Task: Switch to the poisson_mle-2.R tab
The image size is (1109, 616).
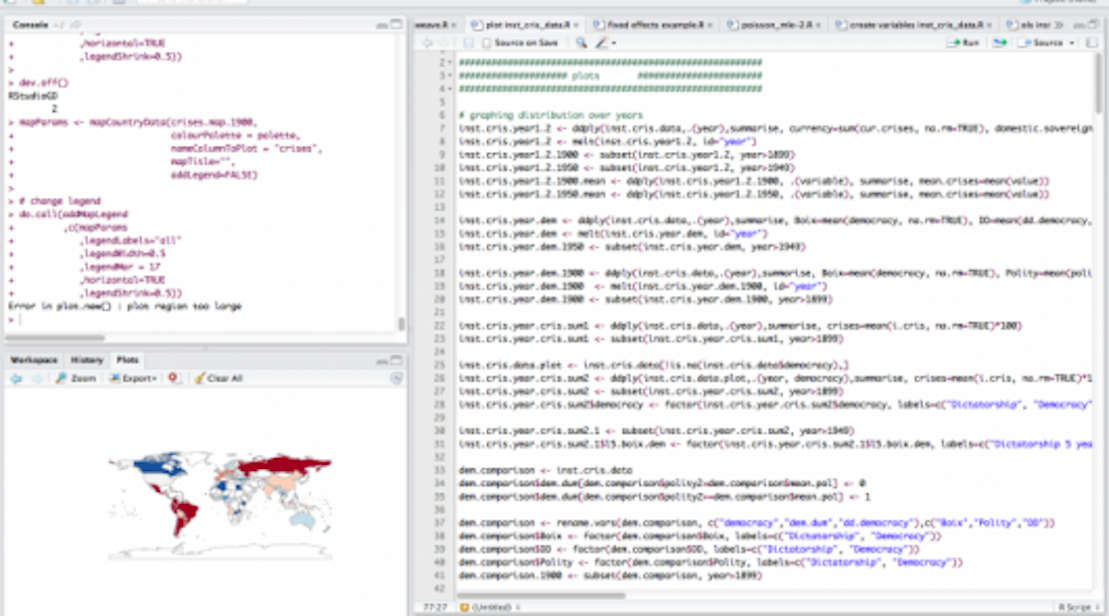Action: [x=776, y=25]
